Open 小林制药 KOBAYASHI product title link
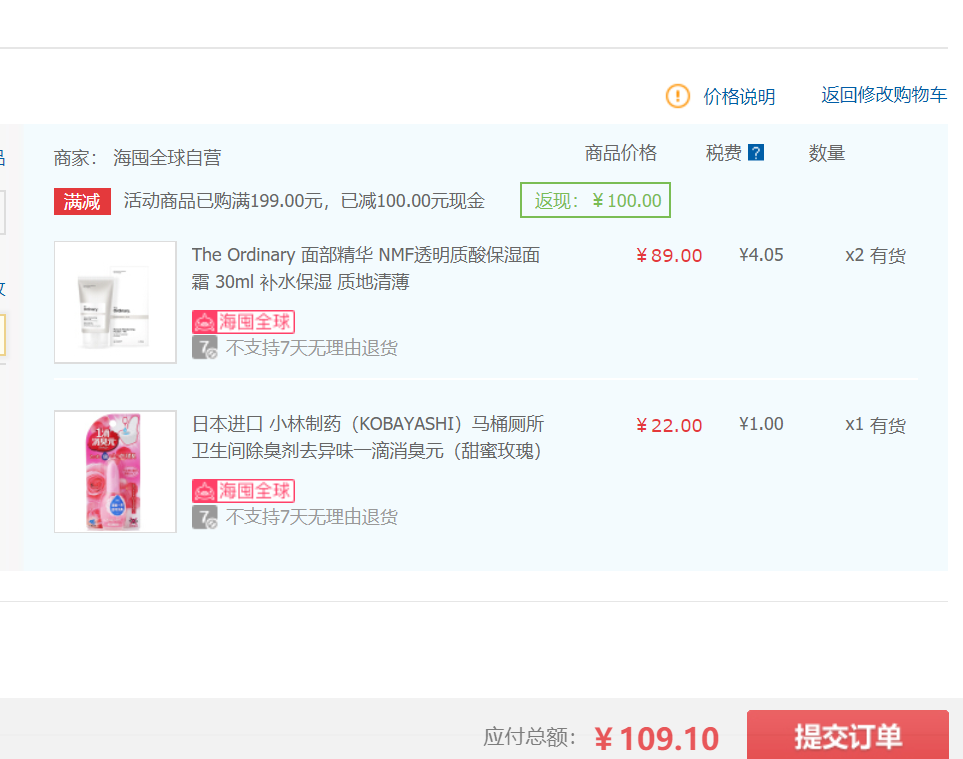 click(x=368, y=437)
